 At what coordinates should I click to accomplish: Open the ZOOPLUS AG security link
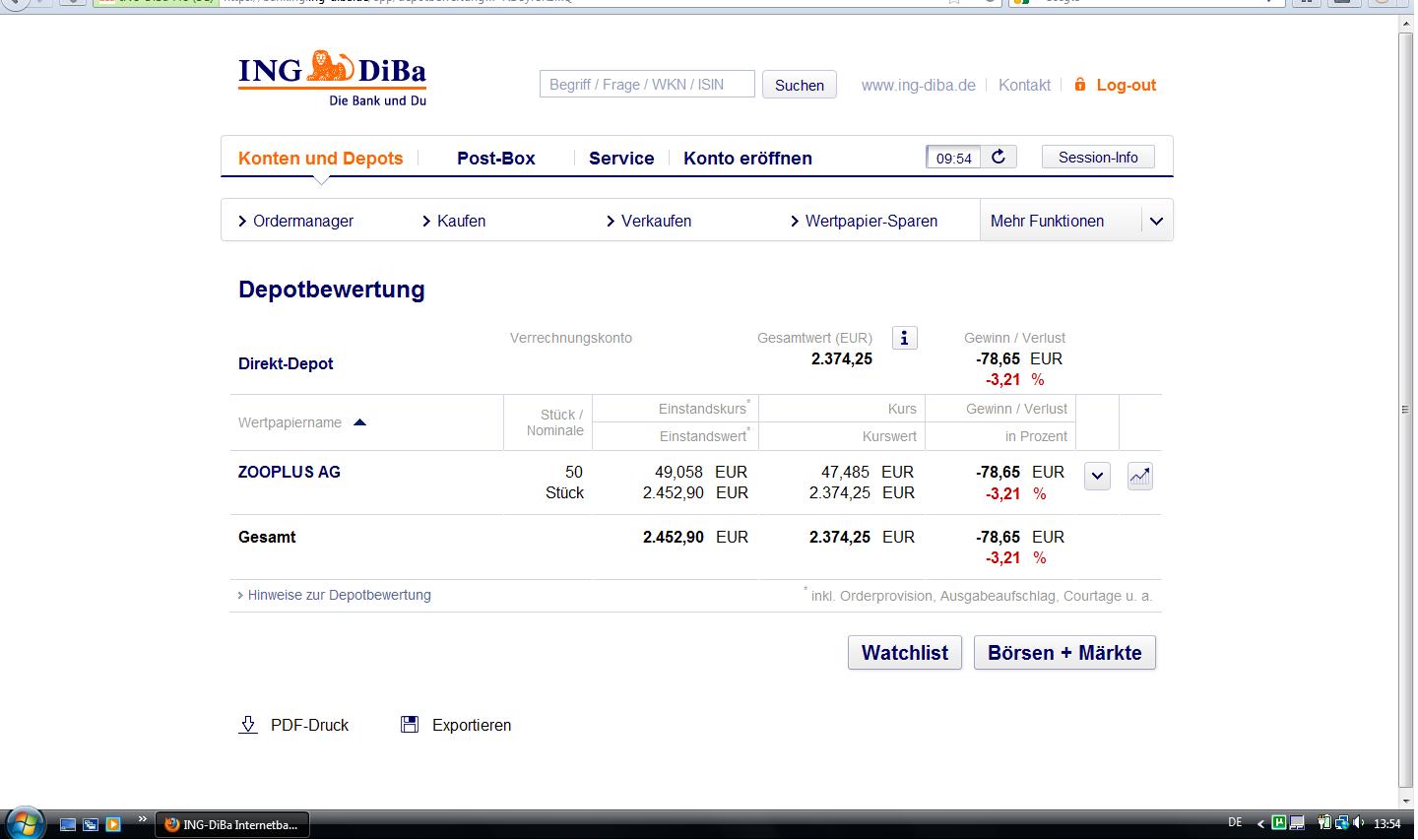pos(289,472)
